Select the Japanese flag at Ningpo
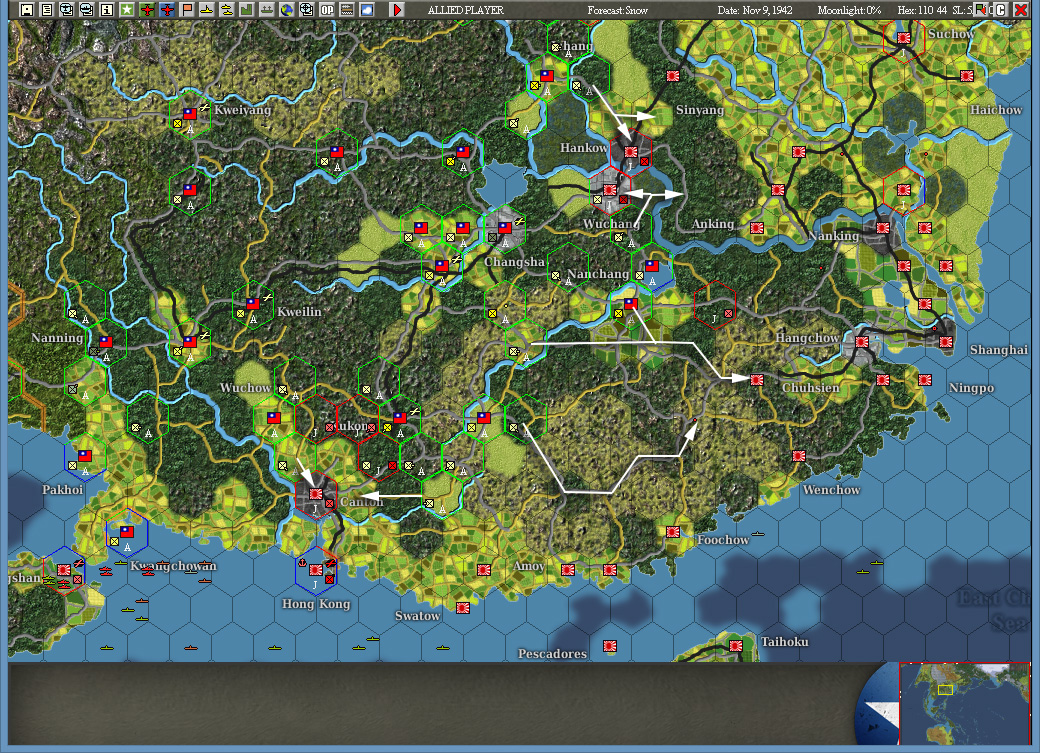The width and height of the screenshot is (1040, 753). [x=925, y=379]
